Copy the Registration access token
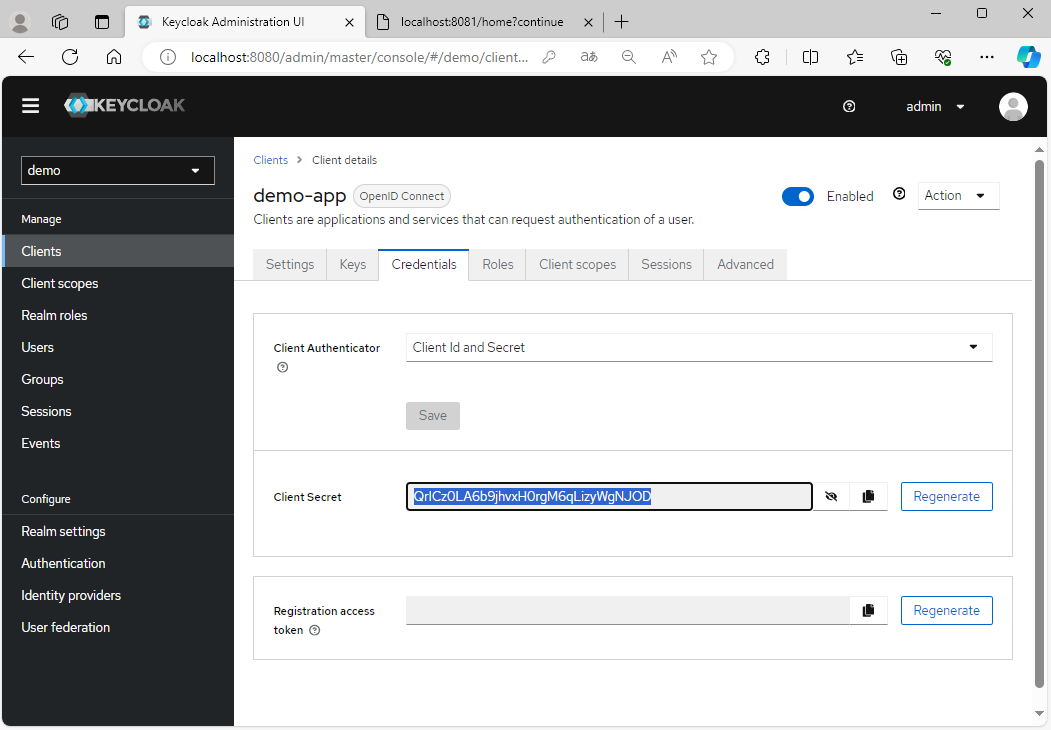The width and height of the screenshot is (1051, 730). click(867, 610)
